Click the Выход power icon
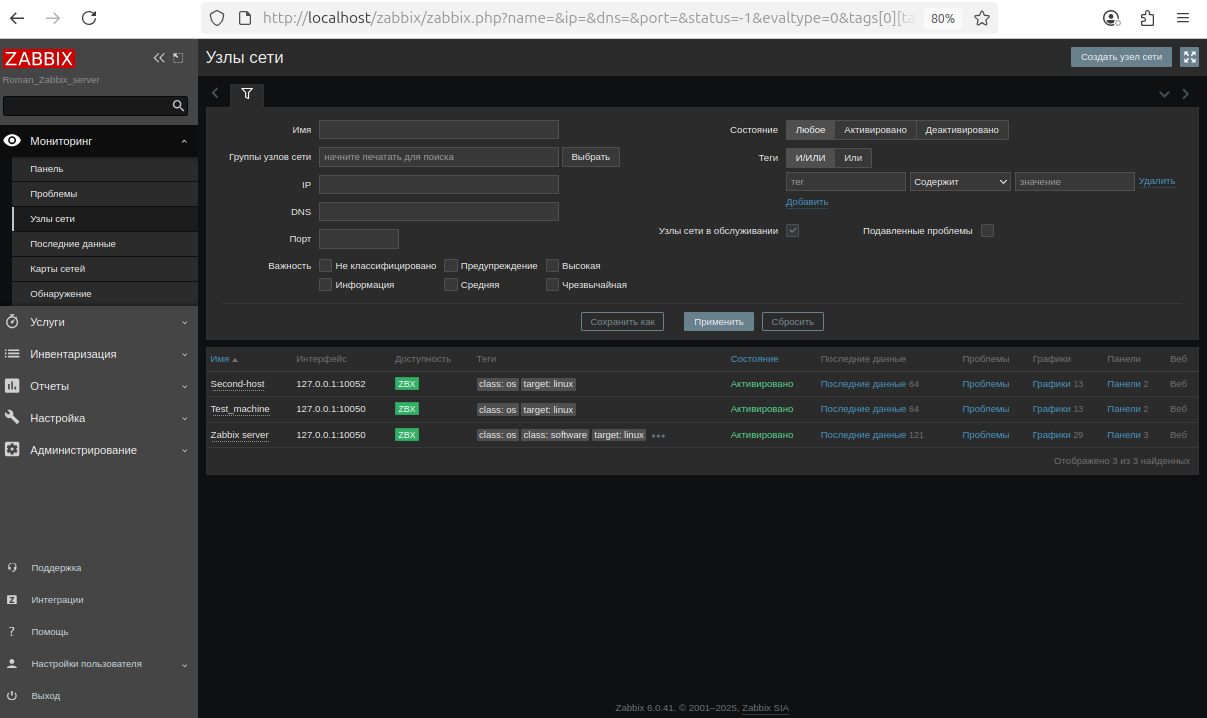1207x718 pixels. (12, 695)
